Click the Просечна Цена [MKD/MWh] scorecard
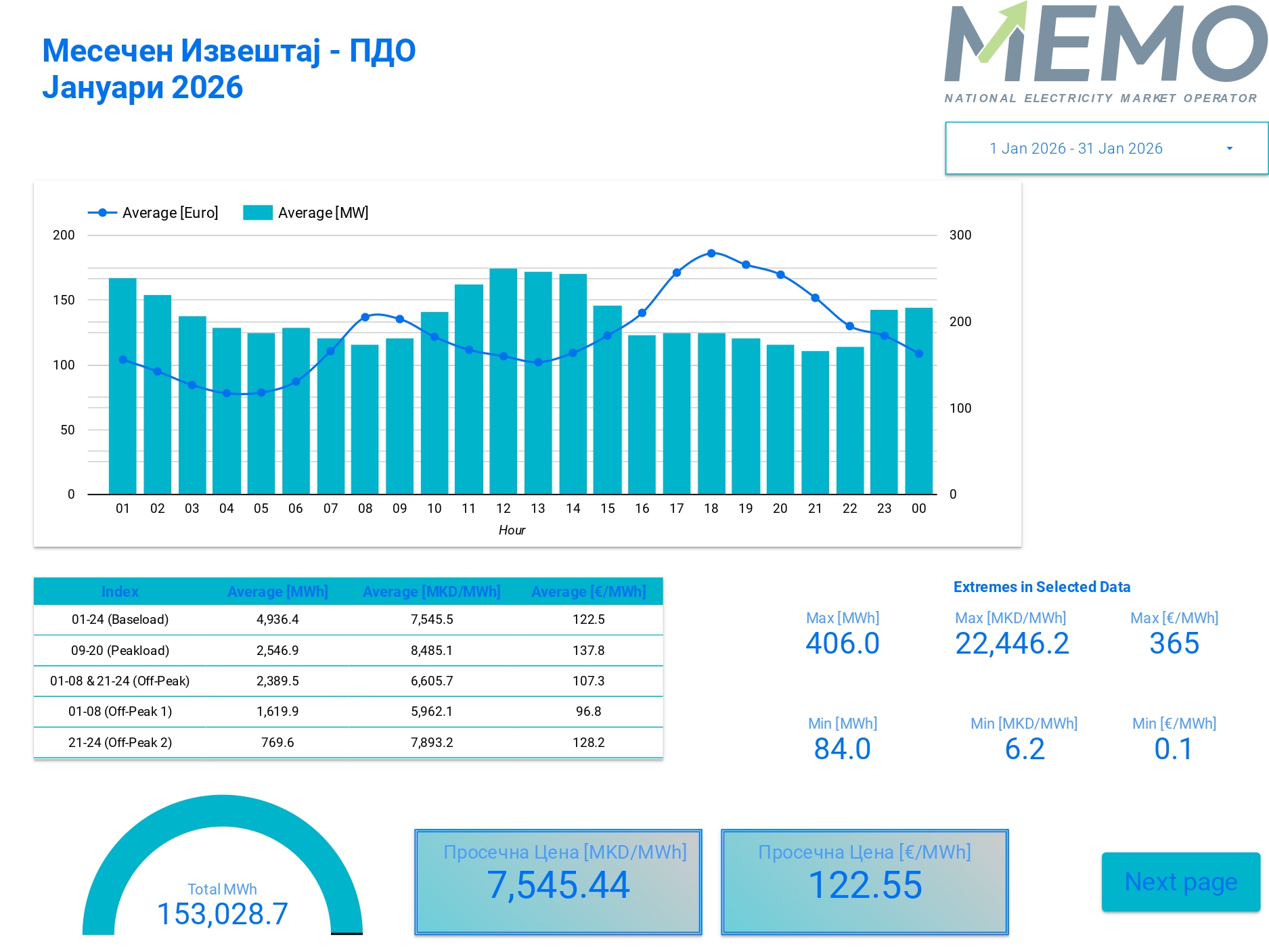This screenshot has height=952, width=1269. coord(558,882)
